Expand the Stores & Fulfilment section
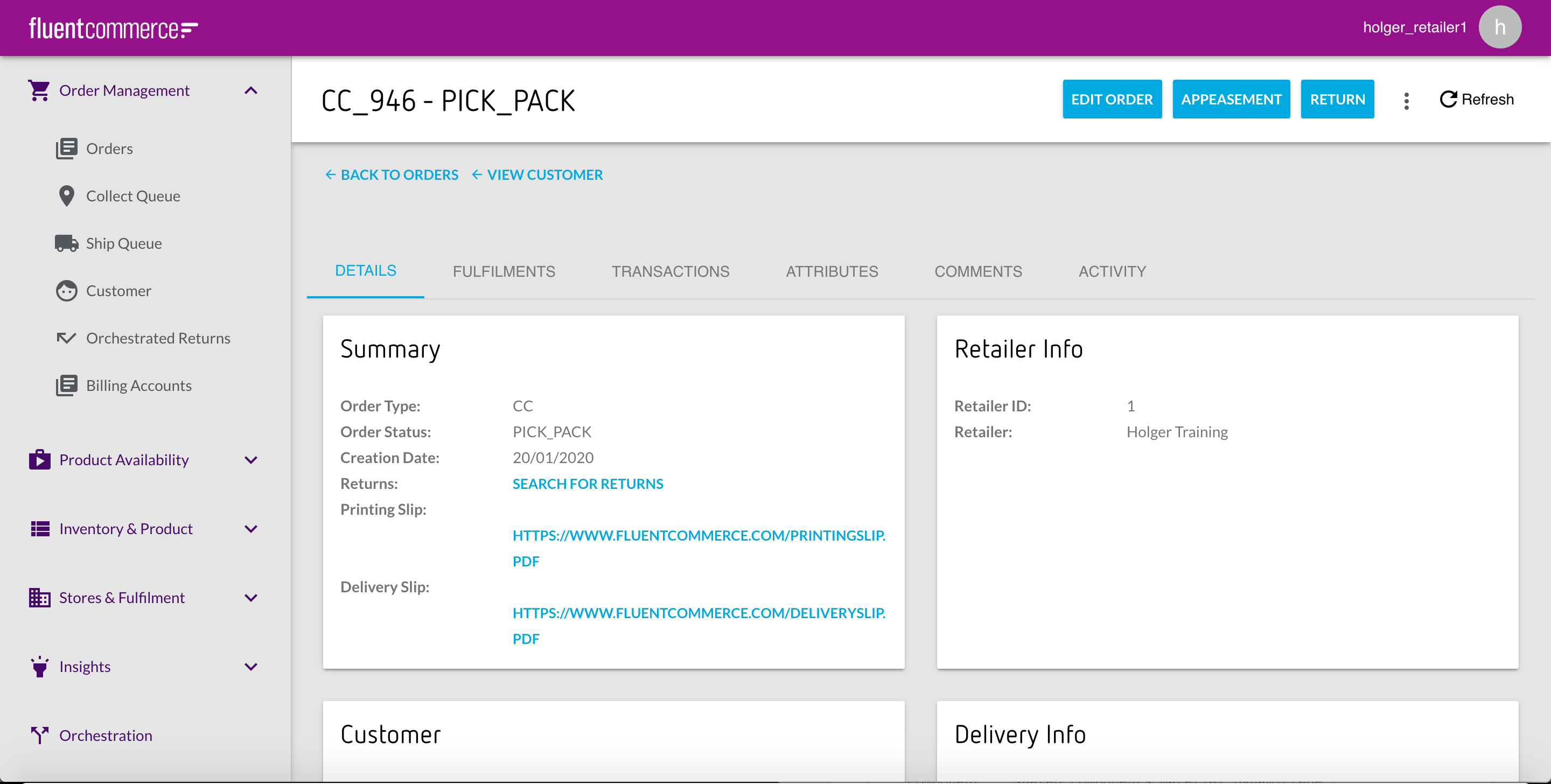The image size is (1551, 784). click(x=251, y=598)
